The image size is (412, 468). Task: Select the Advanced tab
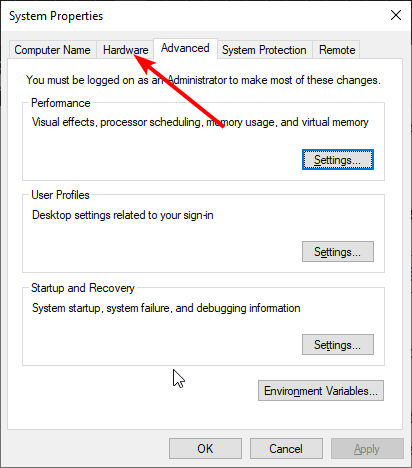point(185,48)
